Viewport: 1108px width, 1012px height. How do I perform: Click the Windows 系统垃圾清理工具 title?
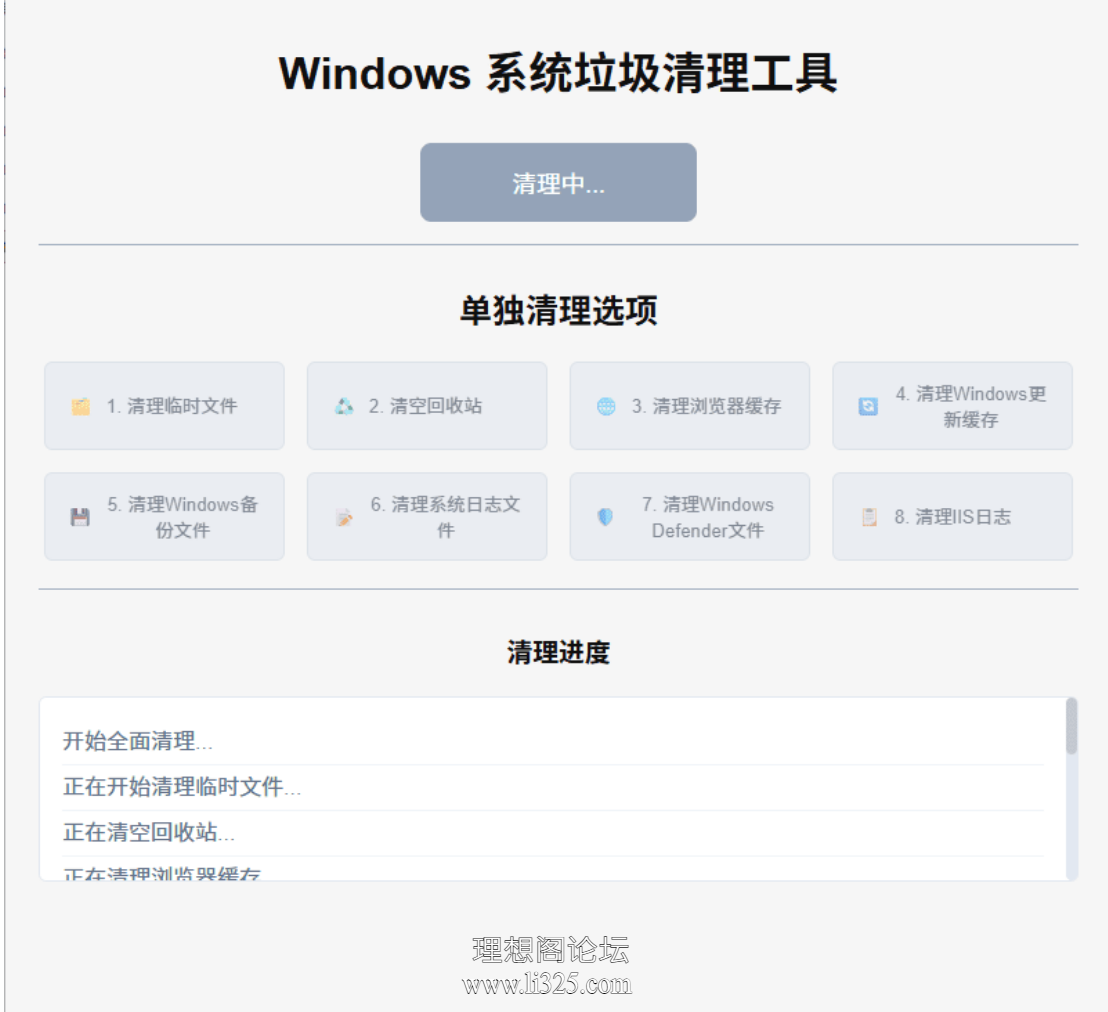click(558, 73)
